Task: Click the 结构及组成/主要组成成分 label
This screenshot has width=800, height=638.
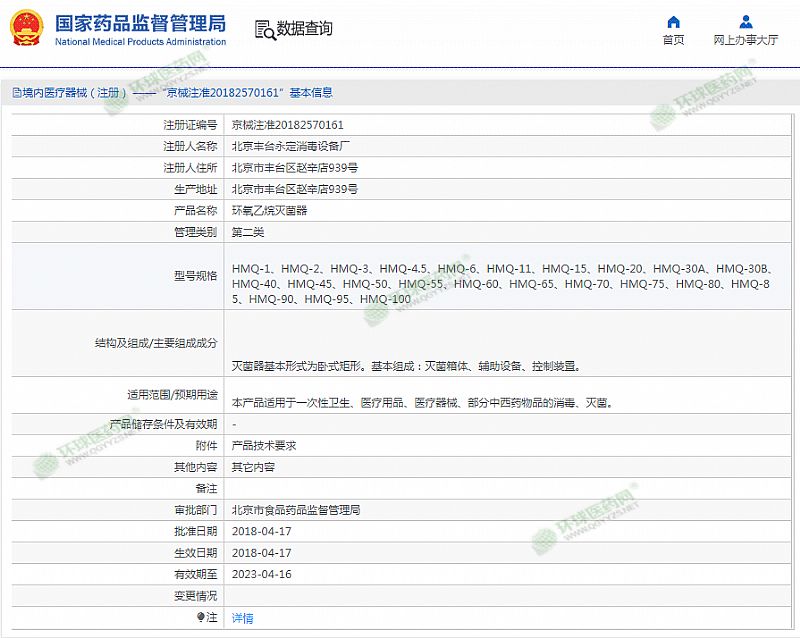Action: (x=156, y=343)
